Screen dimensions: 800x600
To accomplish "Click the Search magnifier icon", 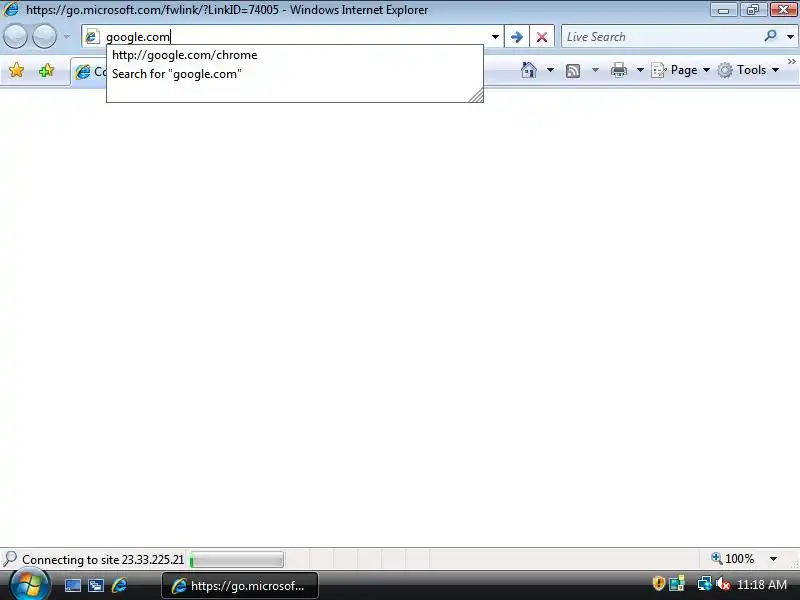I will 770,36.
